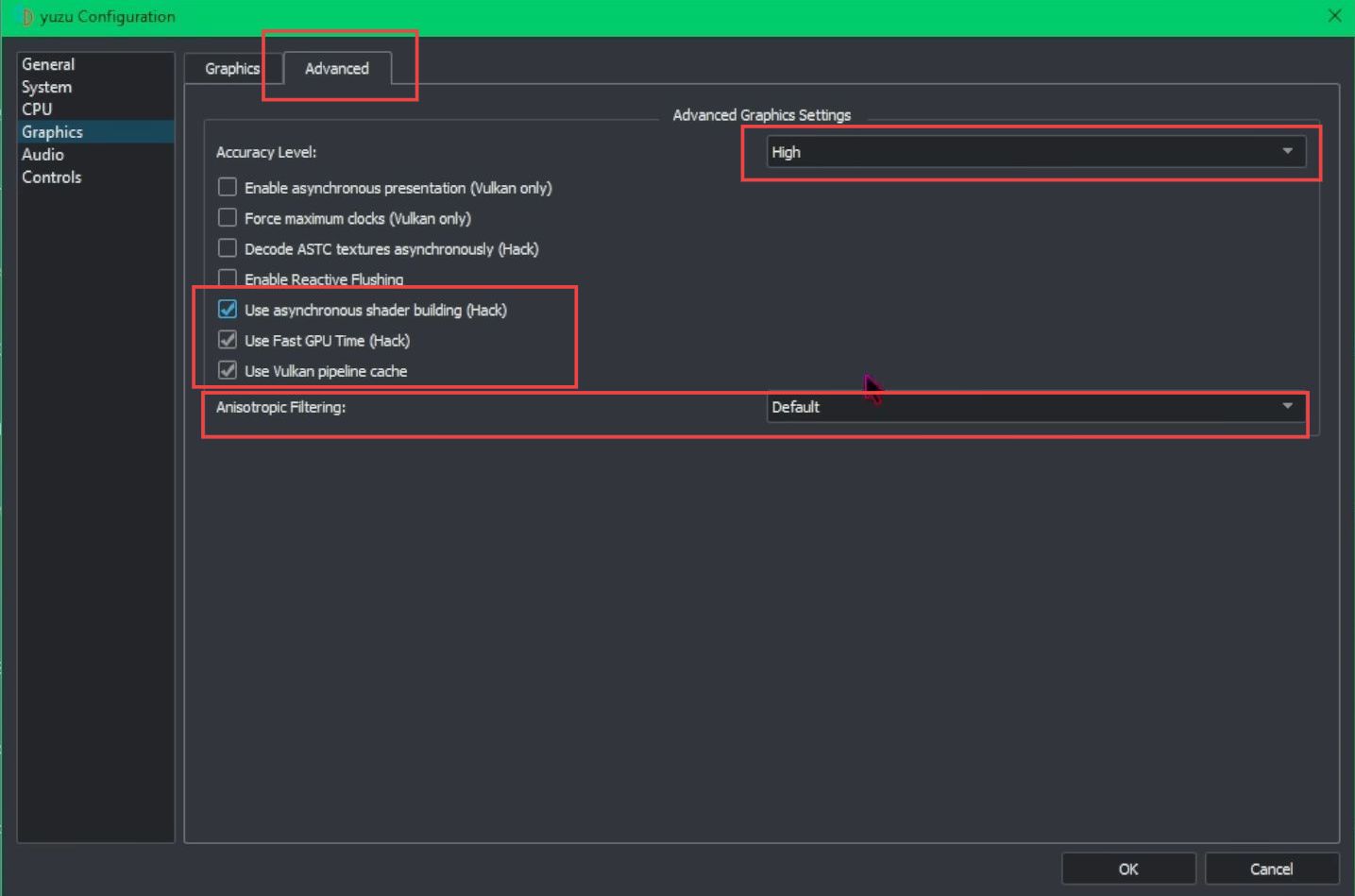1355x896 pixels.
Task: Click the Anisotropic Filtering label
Action: pos(280,407)
